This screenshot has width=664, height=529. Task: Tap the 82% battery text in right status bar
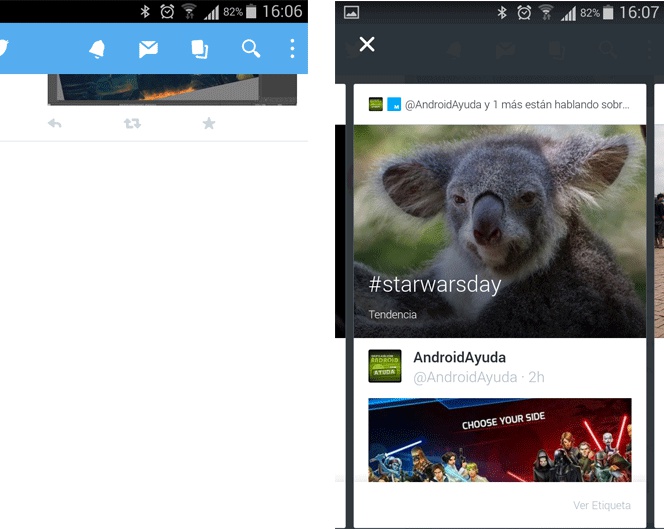click(x=590, y=13)
